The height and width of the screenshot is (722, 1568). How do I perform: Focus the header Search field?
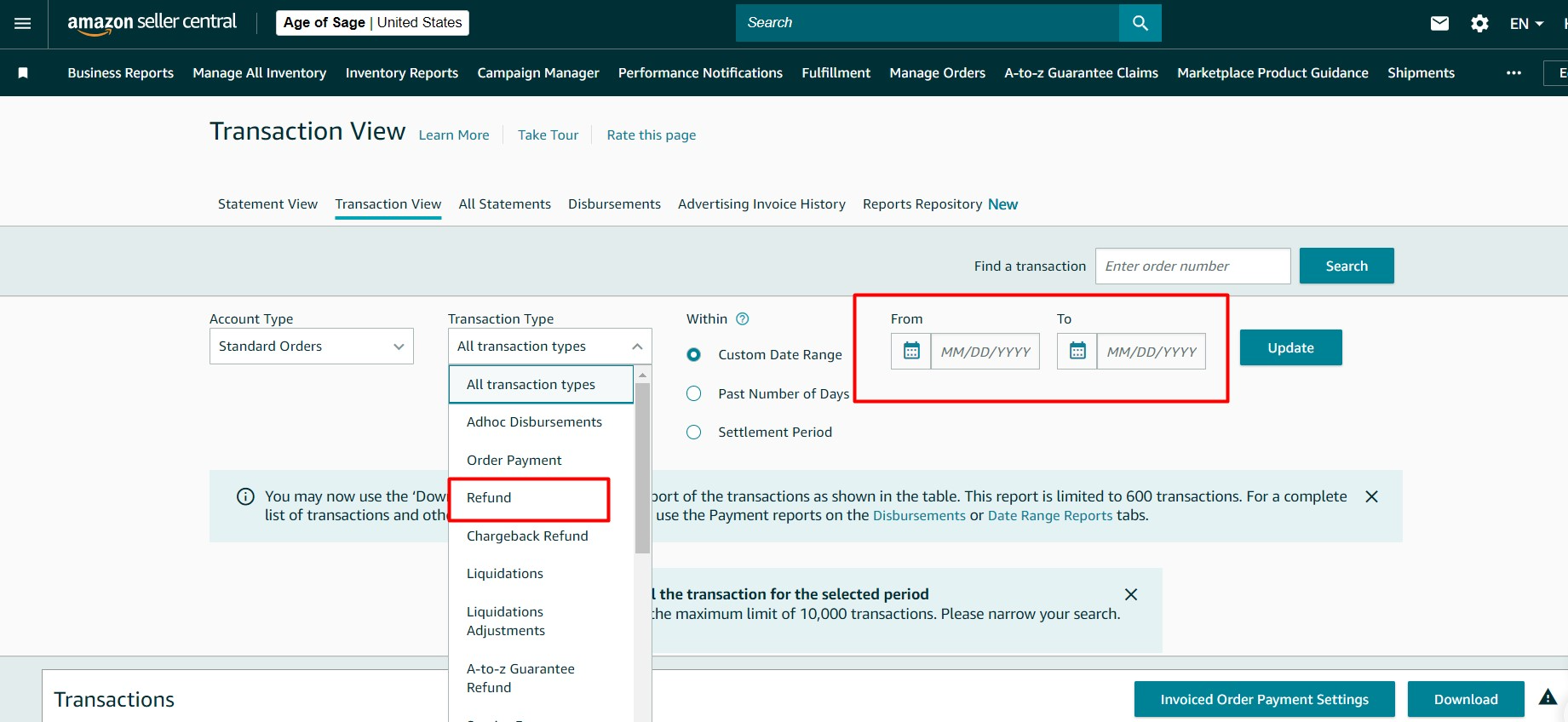[928, 23]
